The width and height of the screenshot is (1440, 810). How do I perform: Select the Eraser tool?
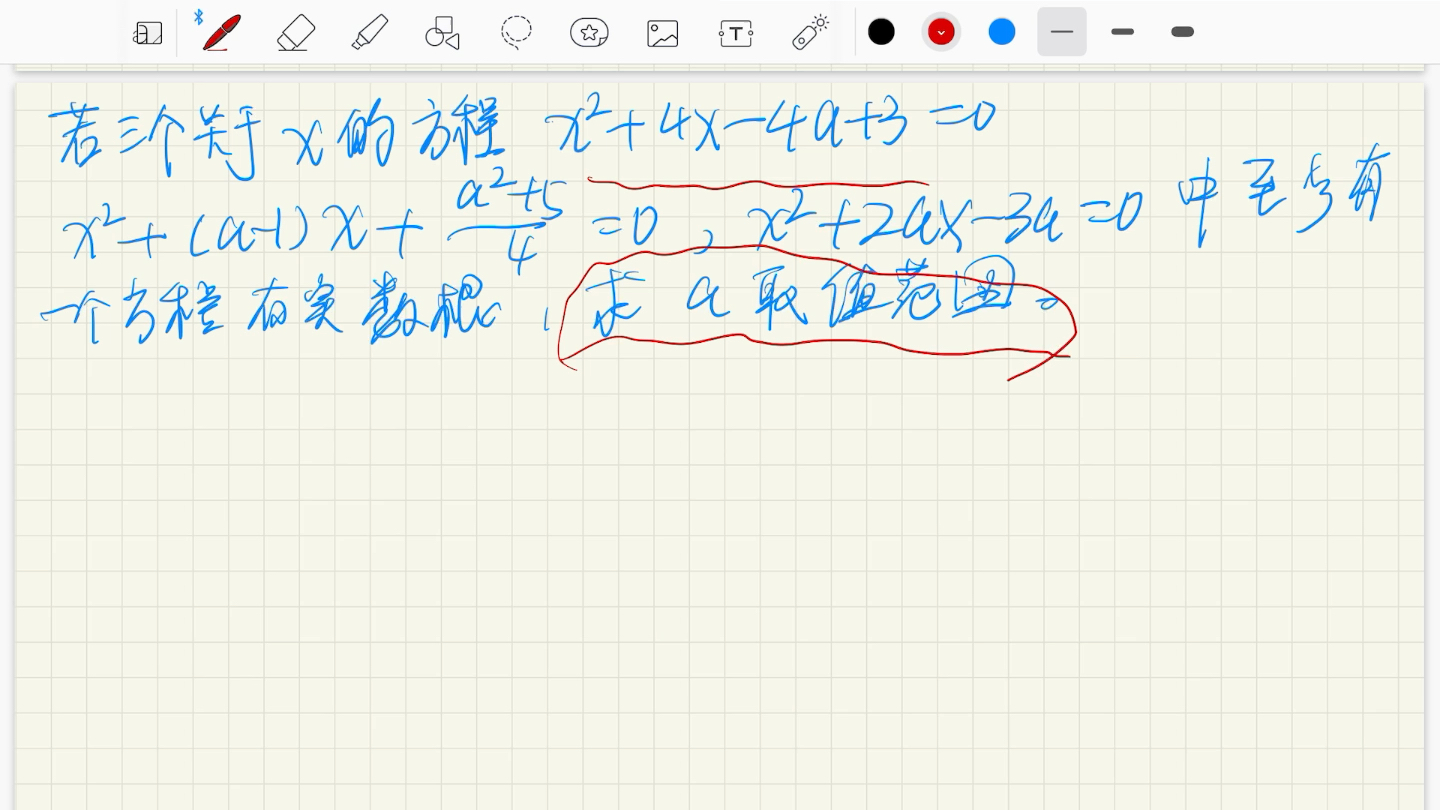coord(296,33)
